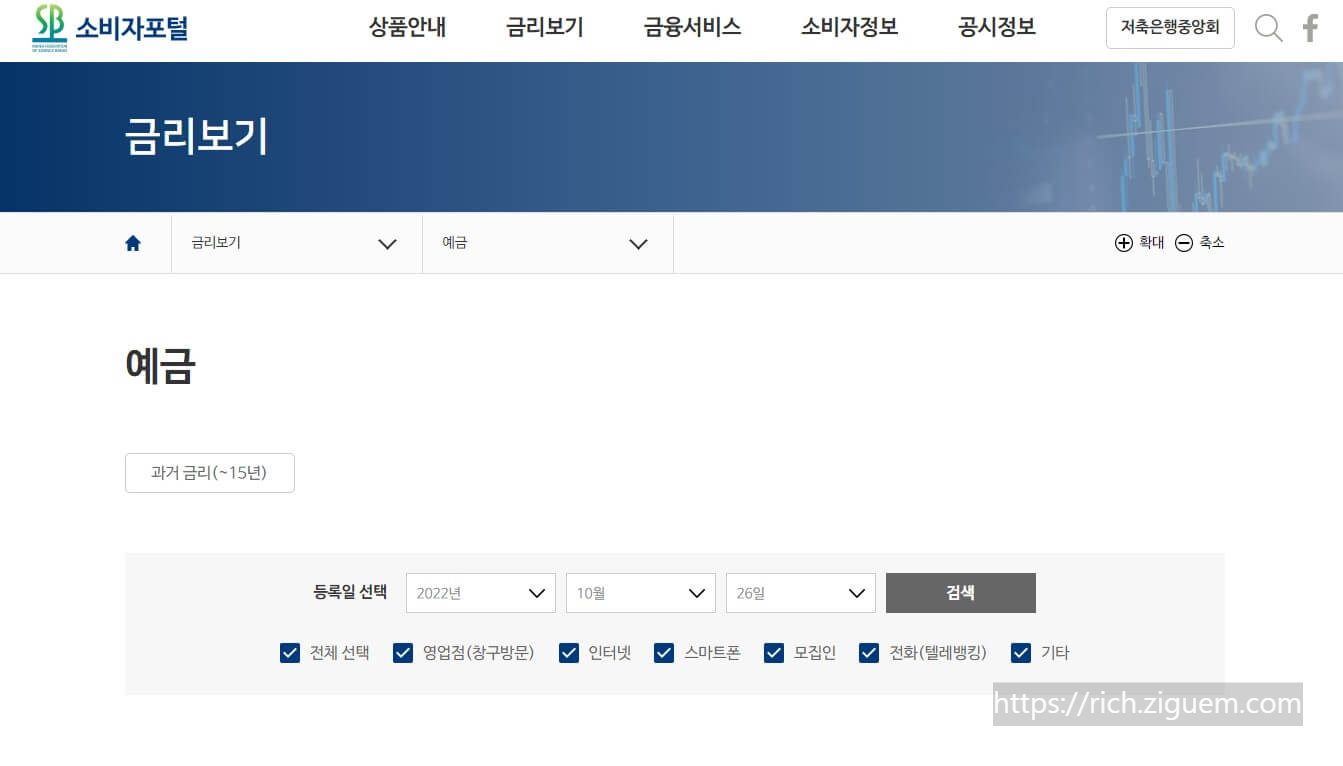Expand the 26일 day dropdown

(x=800, y=592)
